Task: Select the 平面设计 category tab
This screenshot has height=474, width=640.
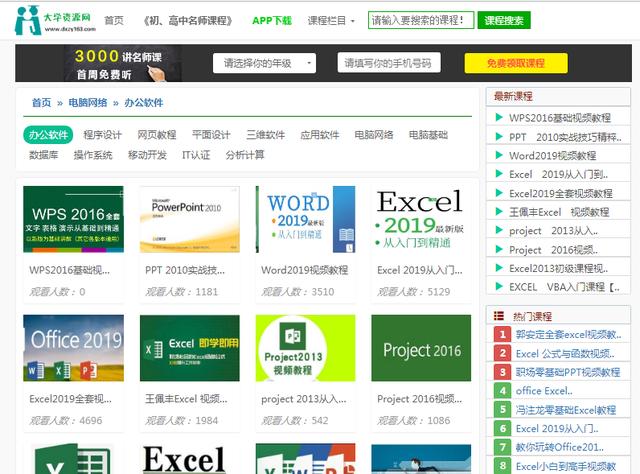Action: pos(211,135)
